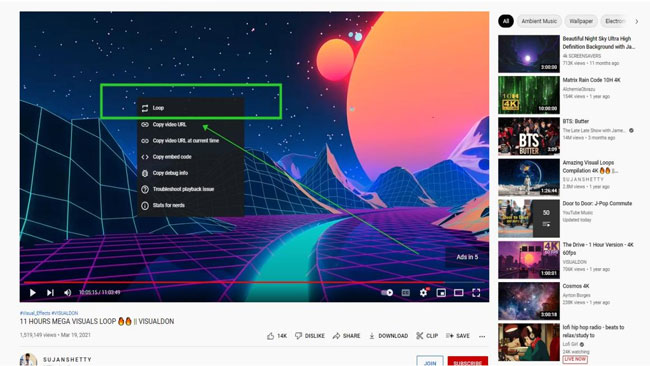
Task: Open lofi hip hop radio thumbnail
Action: [529, 342]
